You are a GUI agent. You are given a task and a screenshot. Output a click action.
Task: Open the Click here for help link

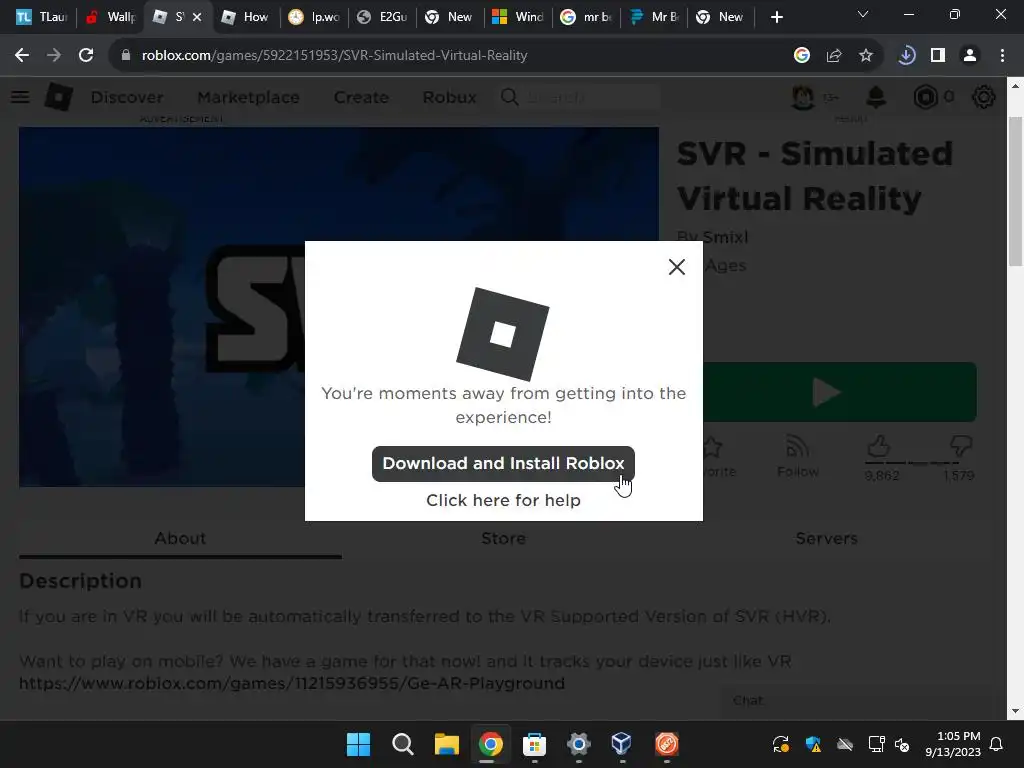click(x=503, y=500)
